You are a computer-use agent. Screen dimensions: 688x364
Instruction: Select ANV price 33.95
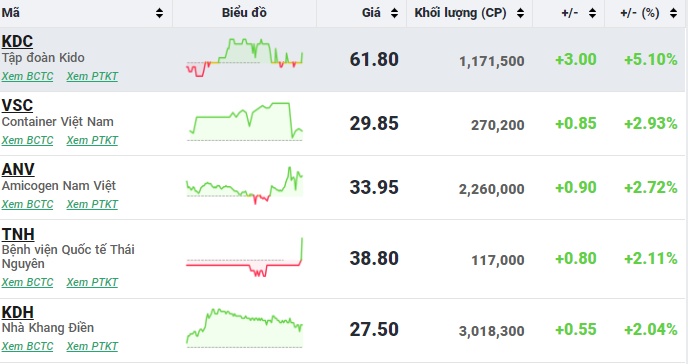374,188
